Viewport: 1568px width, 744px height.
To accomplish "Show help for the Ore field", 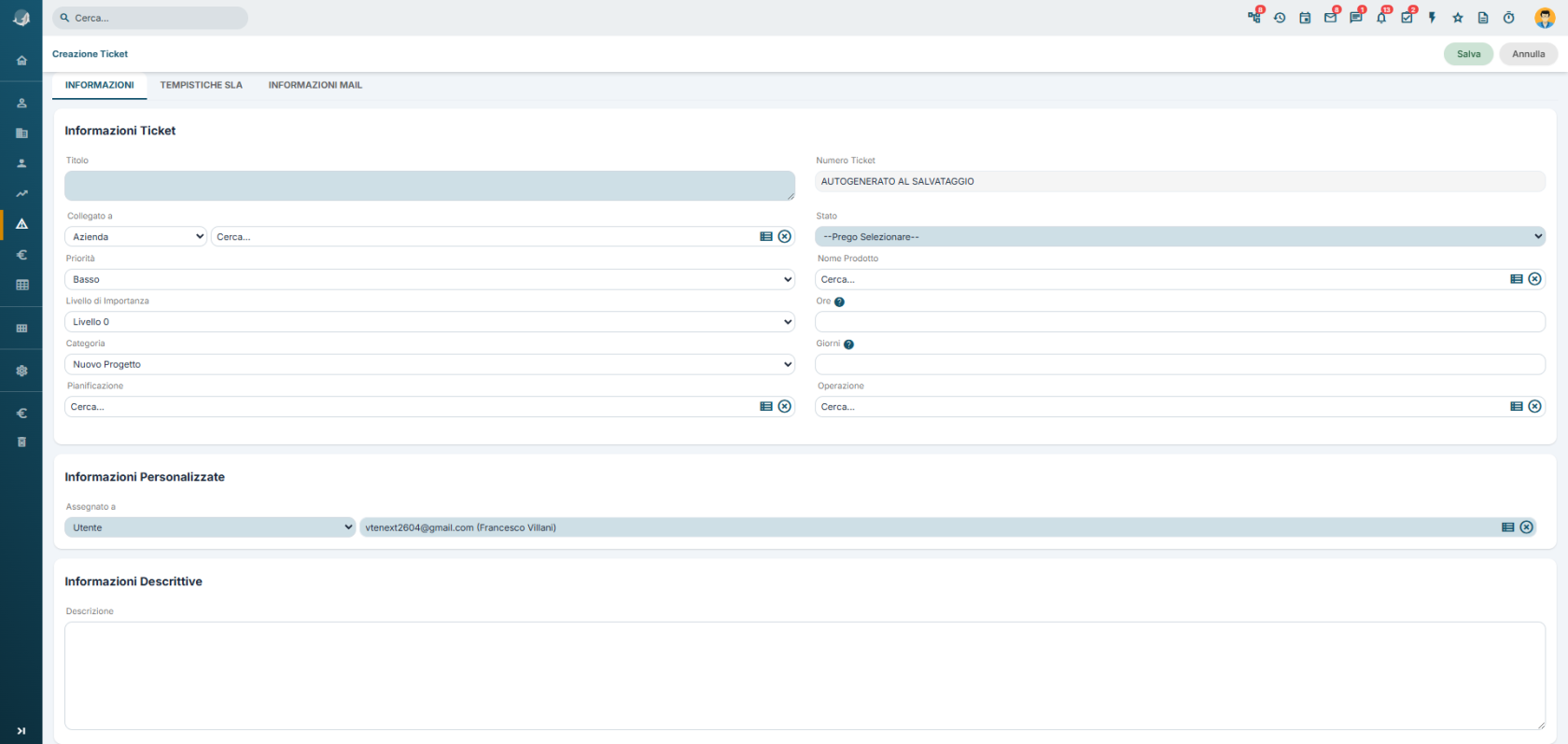I will pos(839,302).
